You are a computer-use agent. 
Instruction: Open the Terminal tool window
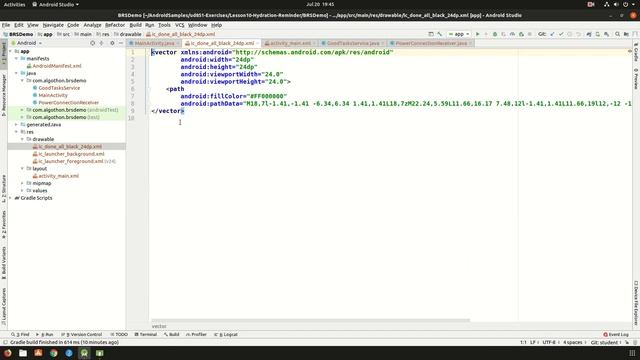click(146, 334)
